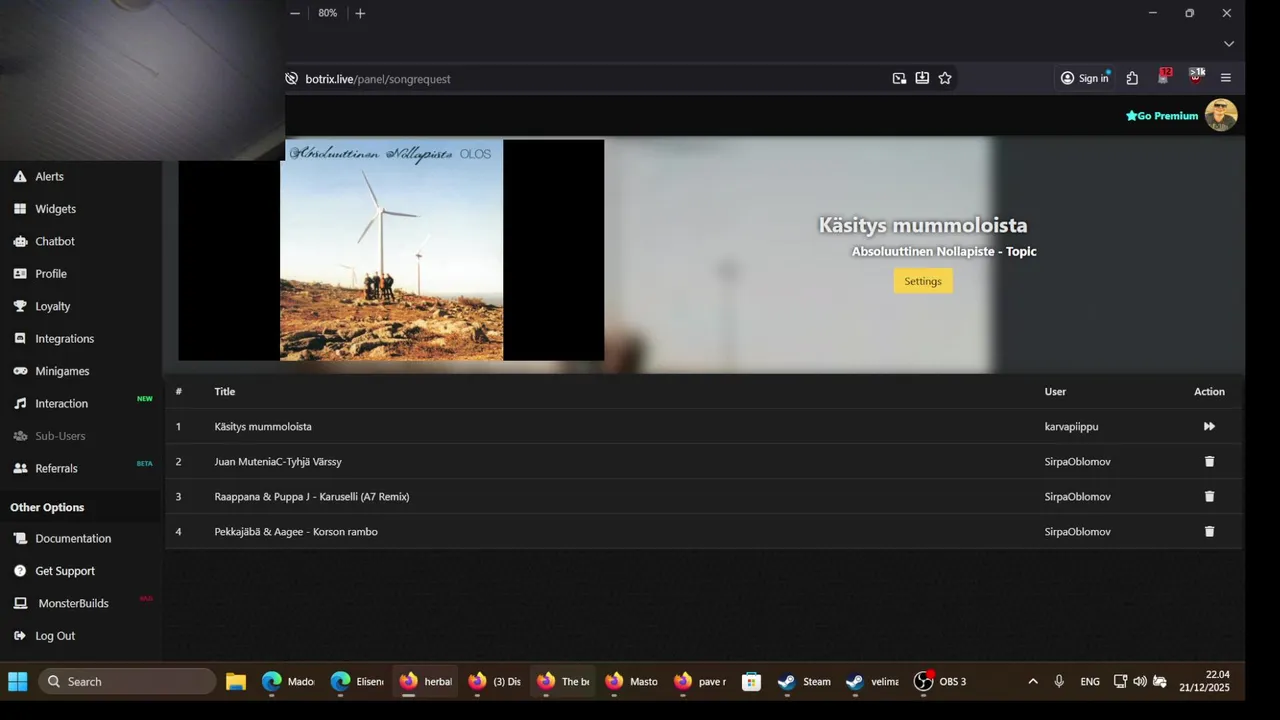
Task: Zoom in with the plus button
Action: 360,13
